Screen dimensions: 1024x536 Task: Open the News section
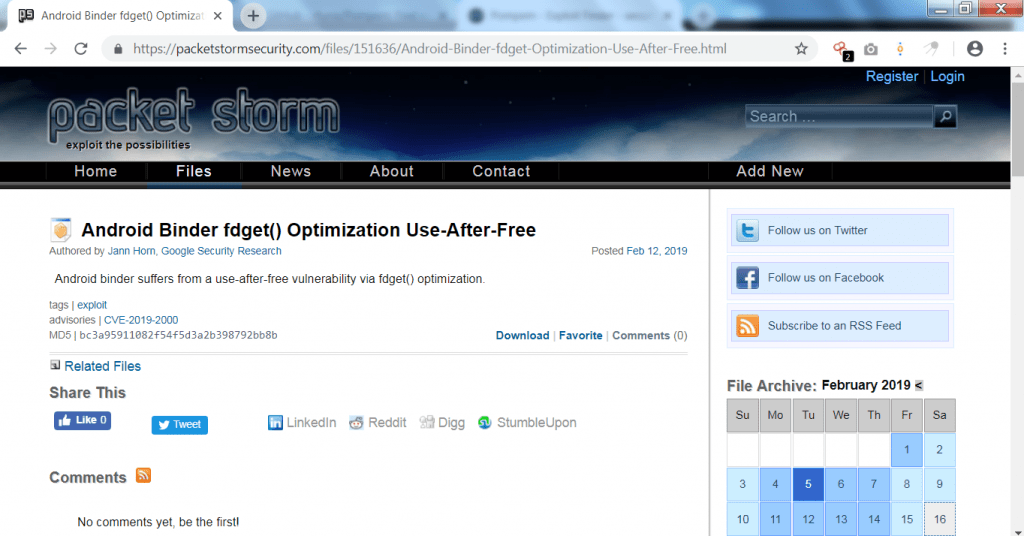[x=291, y=171]
